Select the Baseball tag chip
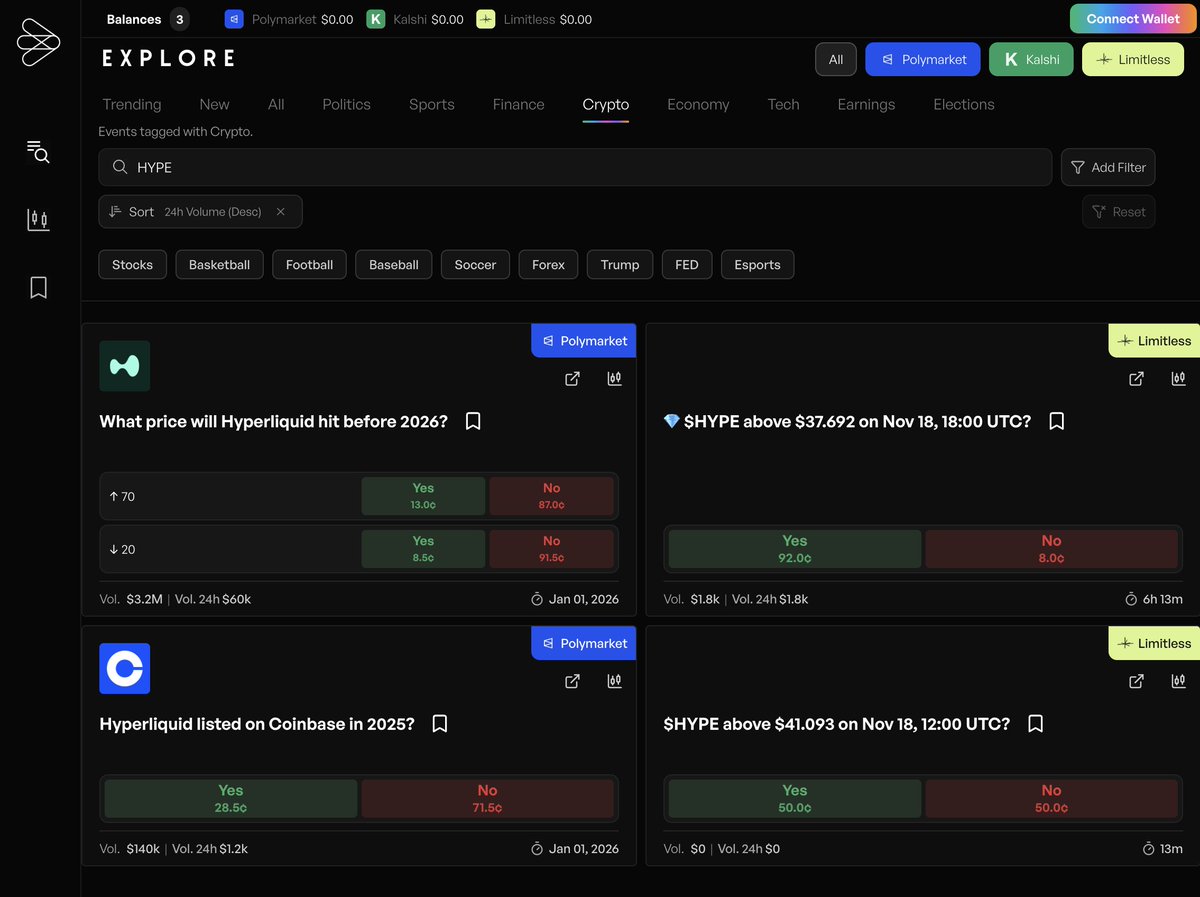 point(394,265)
